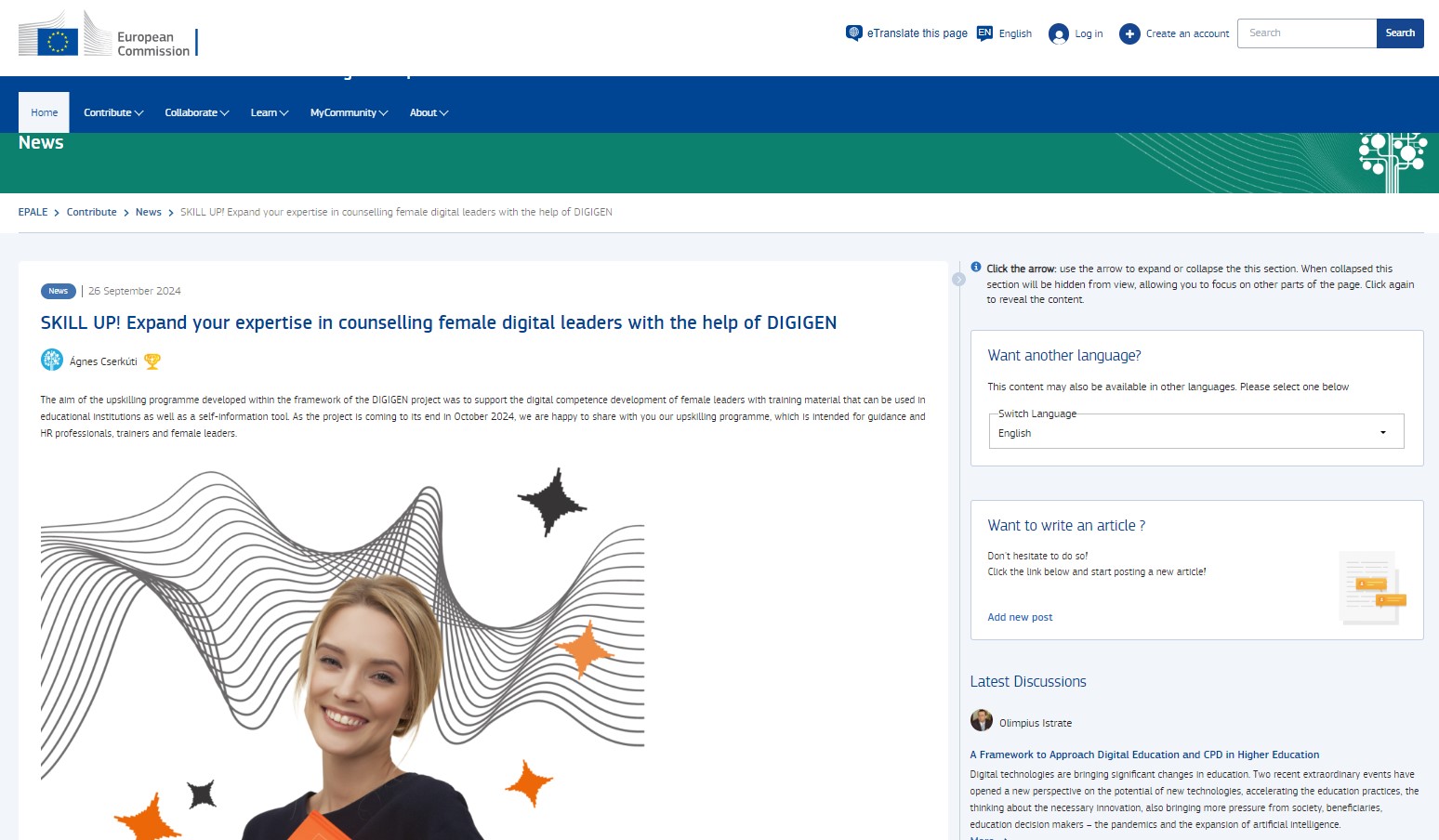This screenshot has height=840, width=1439.
Task: Click the Want another language? heading
Action: pos(1064,355)
